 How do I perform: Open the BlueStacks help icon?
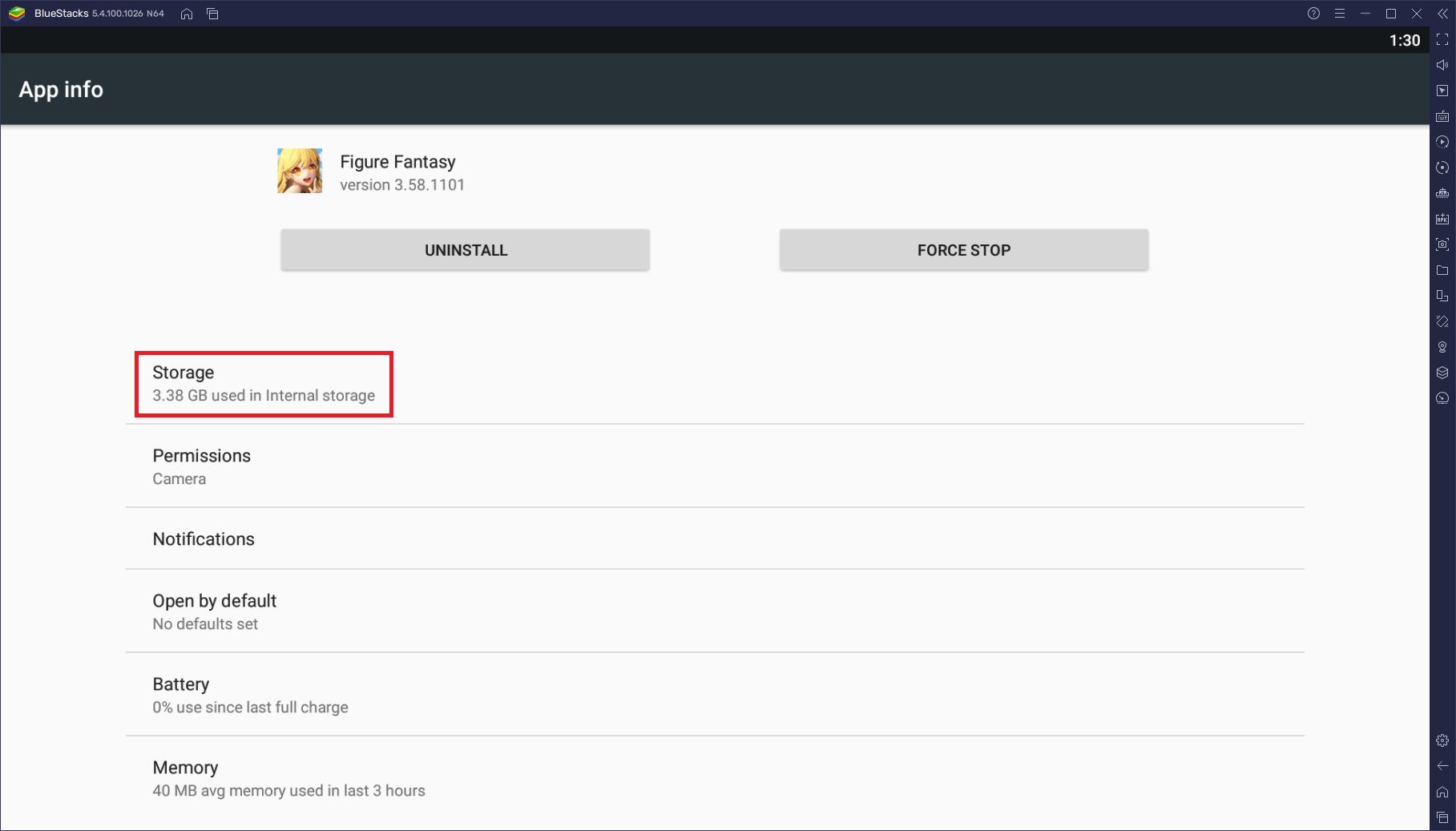1313,14
